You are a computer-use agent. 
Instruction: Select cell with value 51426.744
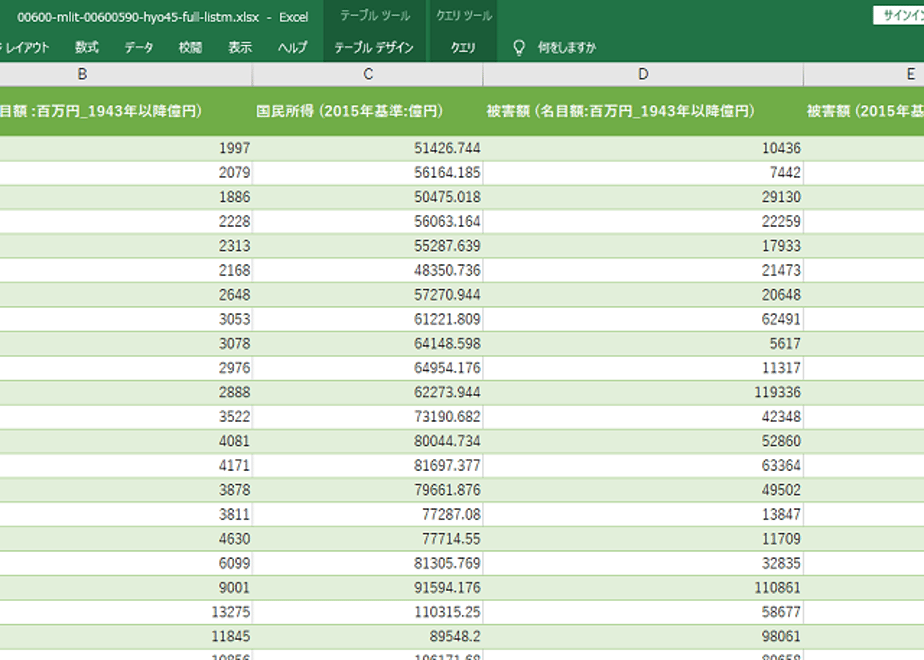(x=368, y=148)
